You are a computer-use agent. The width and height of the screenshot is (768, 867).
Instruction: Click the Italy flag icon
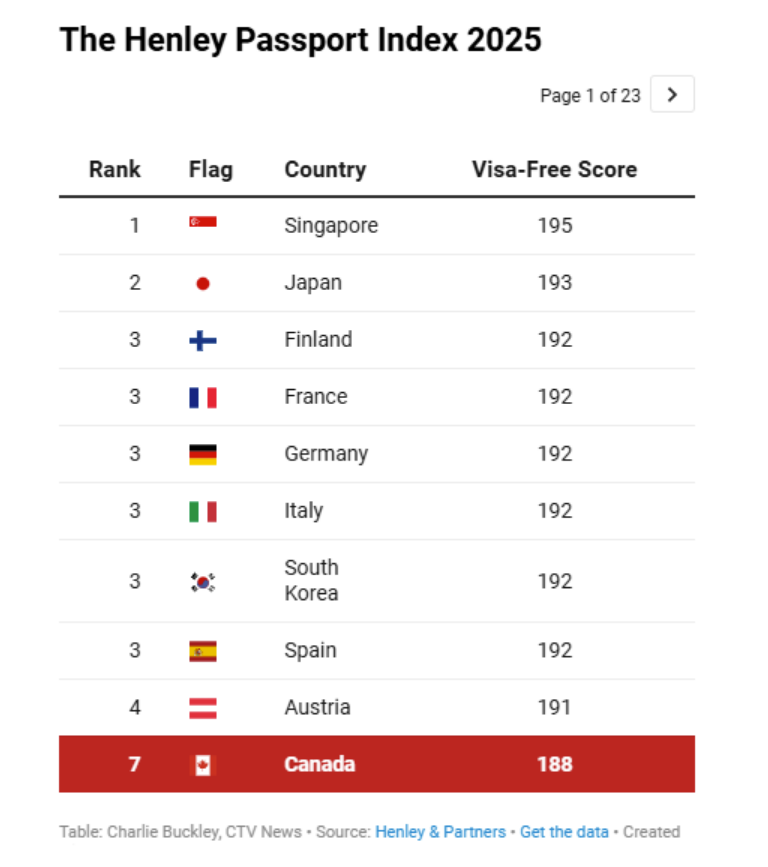tap(203, 511)
